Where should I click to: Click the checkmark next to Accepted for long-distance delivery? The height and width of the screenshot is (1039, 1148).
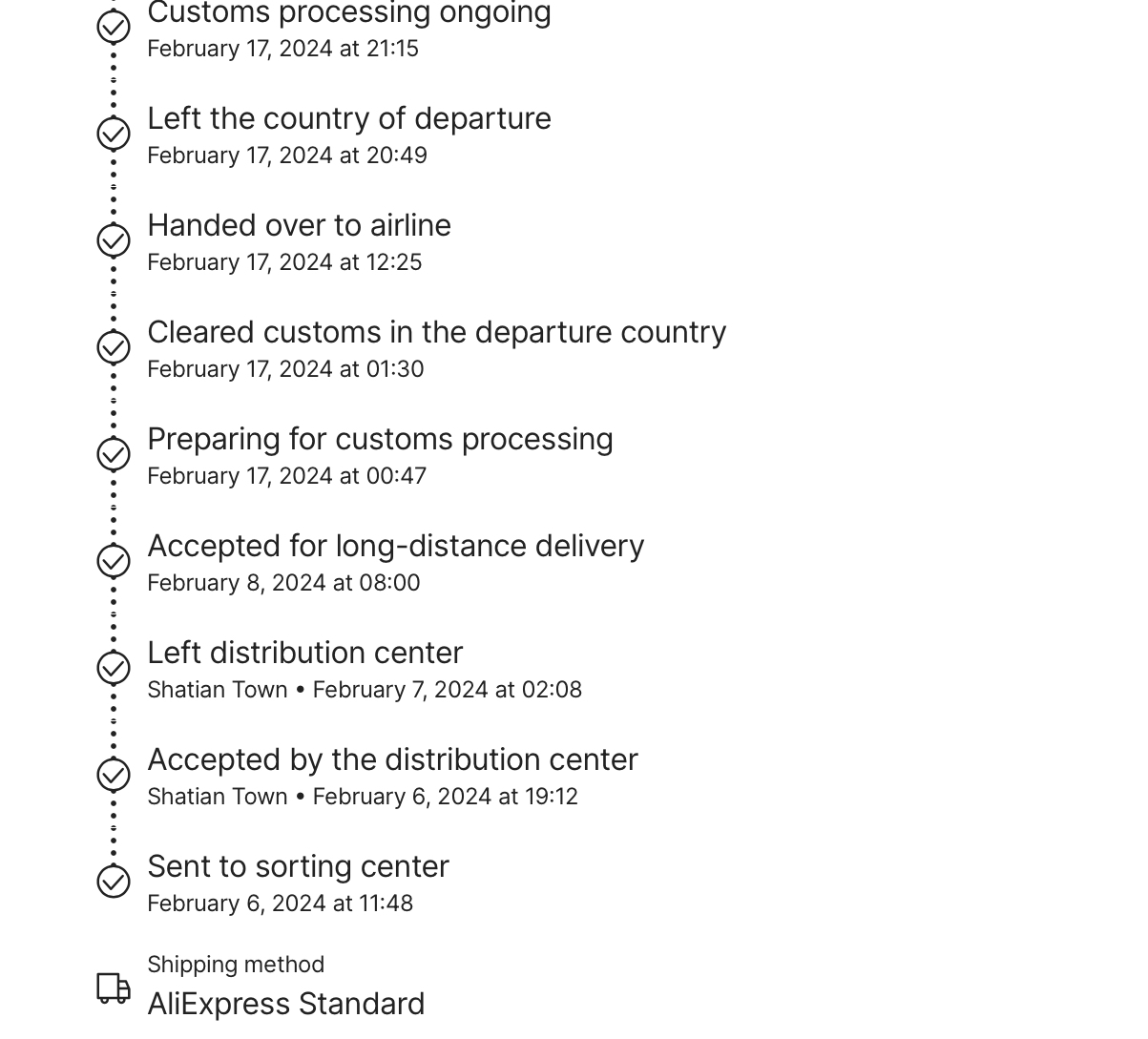point(114,561)
